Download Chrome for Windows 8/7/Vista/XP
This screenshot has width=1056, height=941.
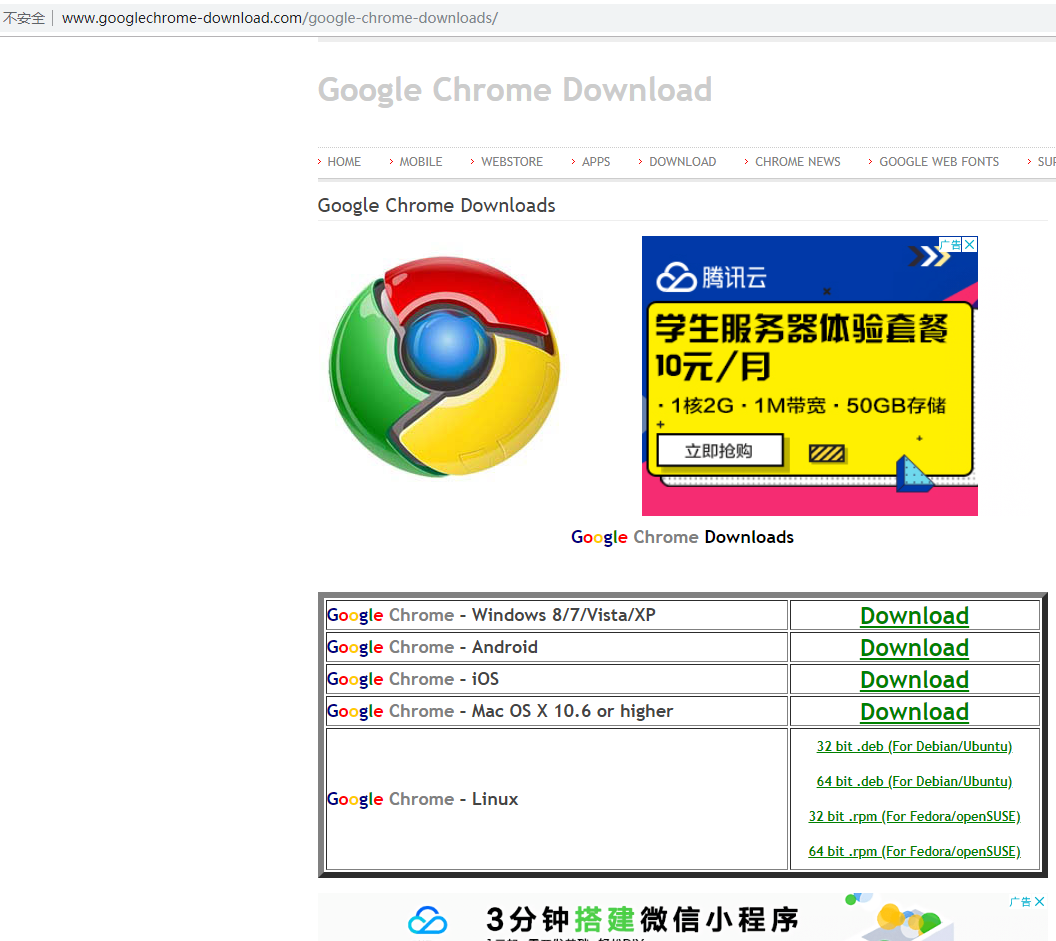(914, 616)
